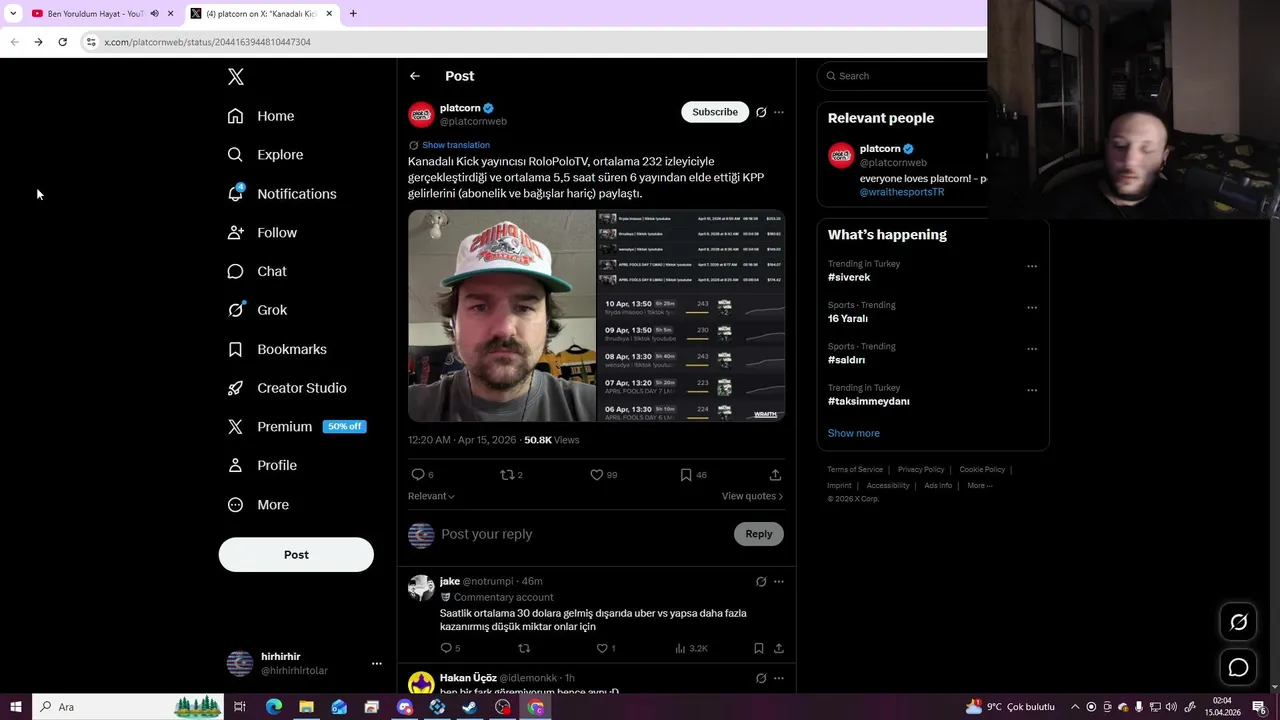Click Grok icon on jake's reply
Image resolution: width=1280 pixels, height=720 pixels.
[761, 582]
